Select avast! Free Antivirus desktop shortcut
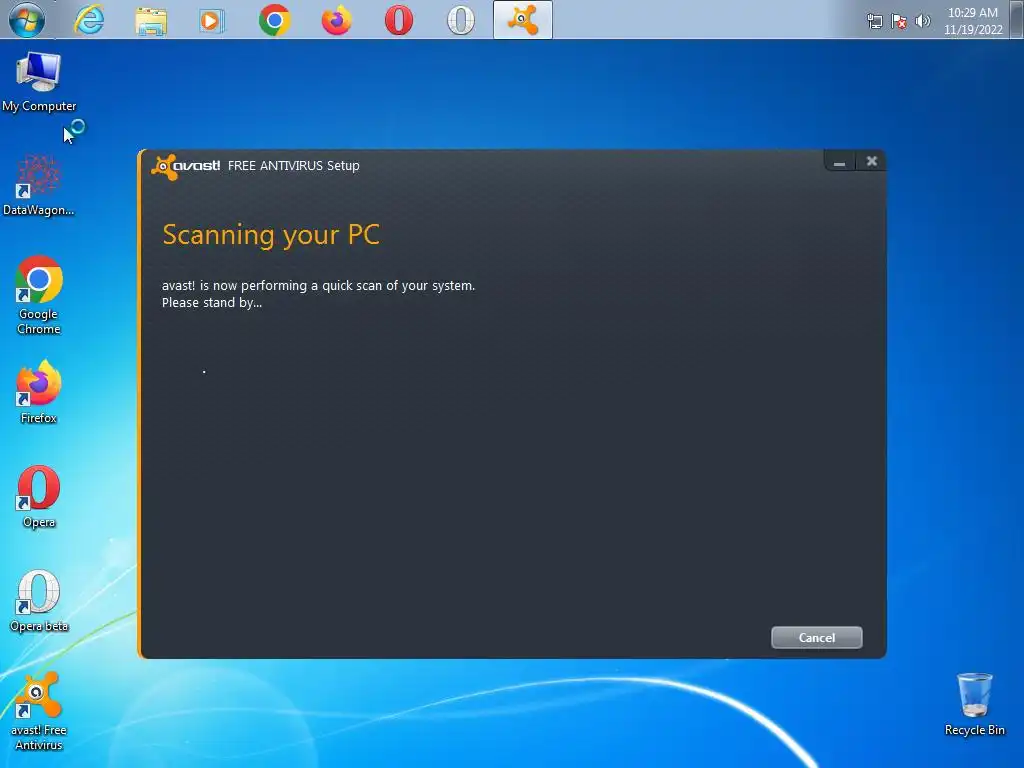Viewport: 1024px width, 768px height. [x=39, y=712]
